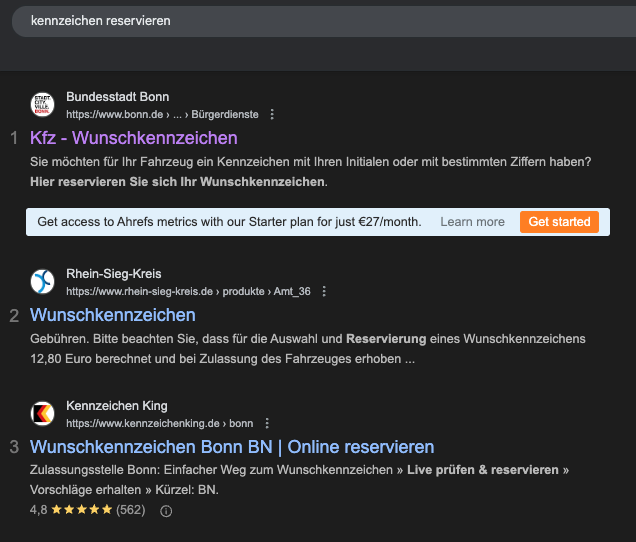636x542 pixels.
Task: Click the 'Rhein-Sieg-Kreis' site name
Action: click(x=113, y=274)
